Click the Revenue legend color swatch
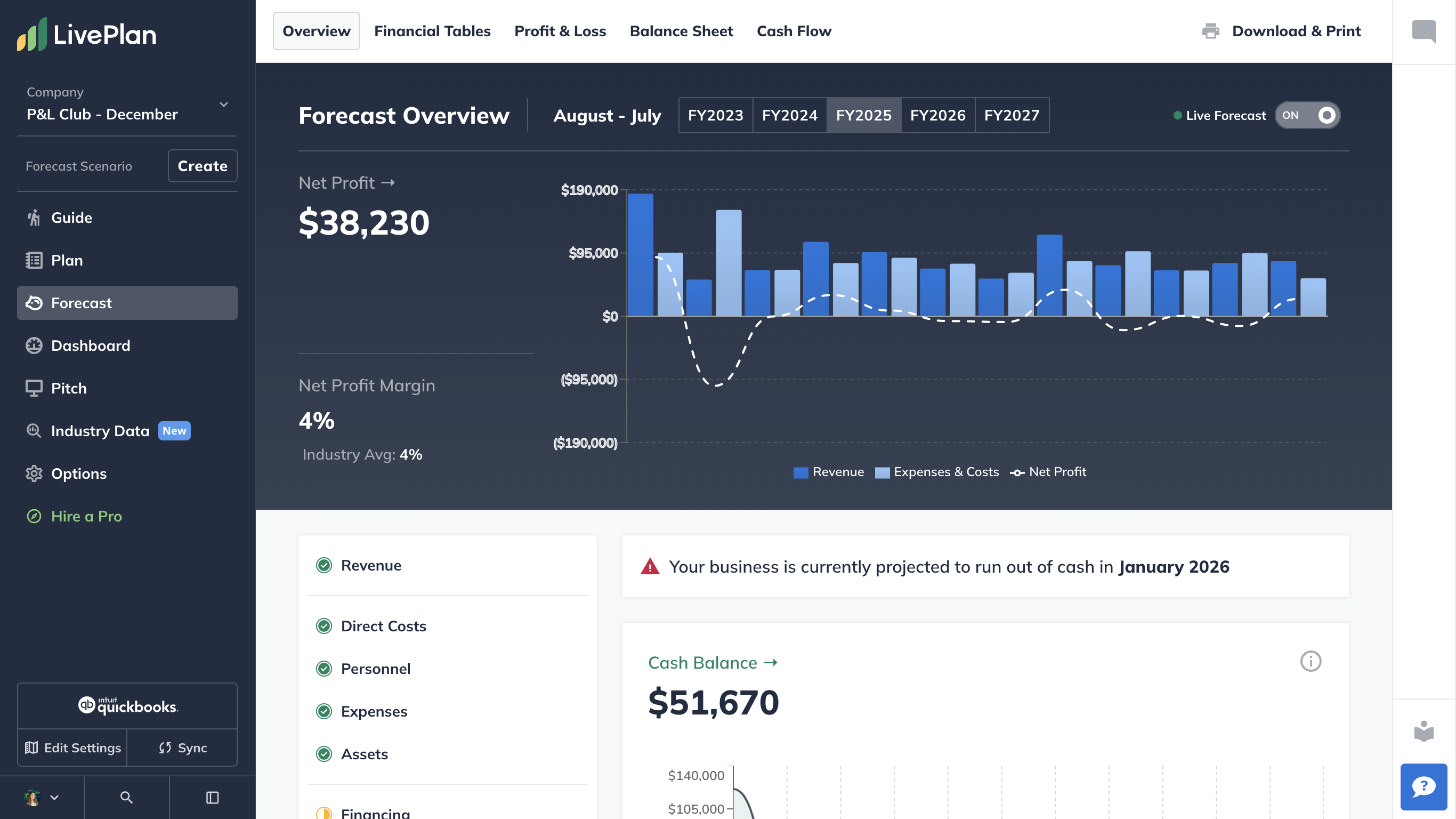Image resolution: width=1456 pixels, height=819 pixels. point(800,472)
